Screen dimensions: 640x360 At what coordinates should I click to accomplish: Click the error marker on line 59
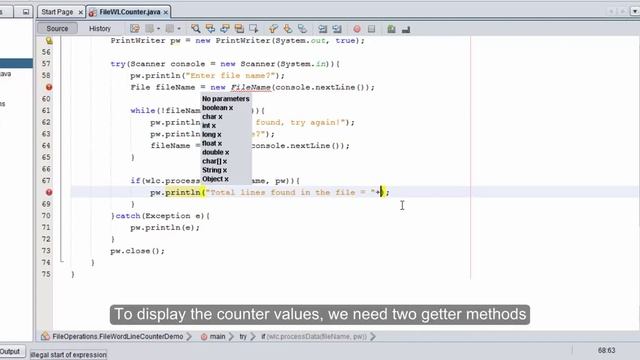pos(49,87)
